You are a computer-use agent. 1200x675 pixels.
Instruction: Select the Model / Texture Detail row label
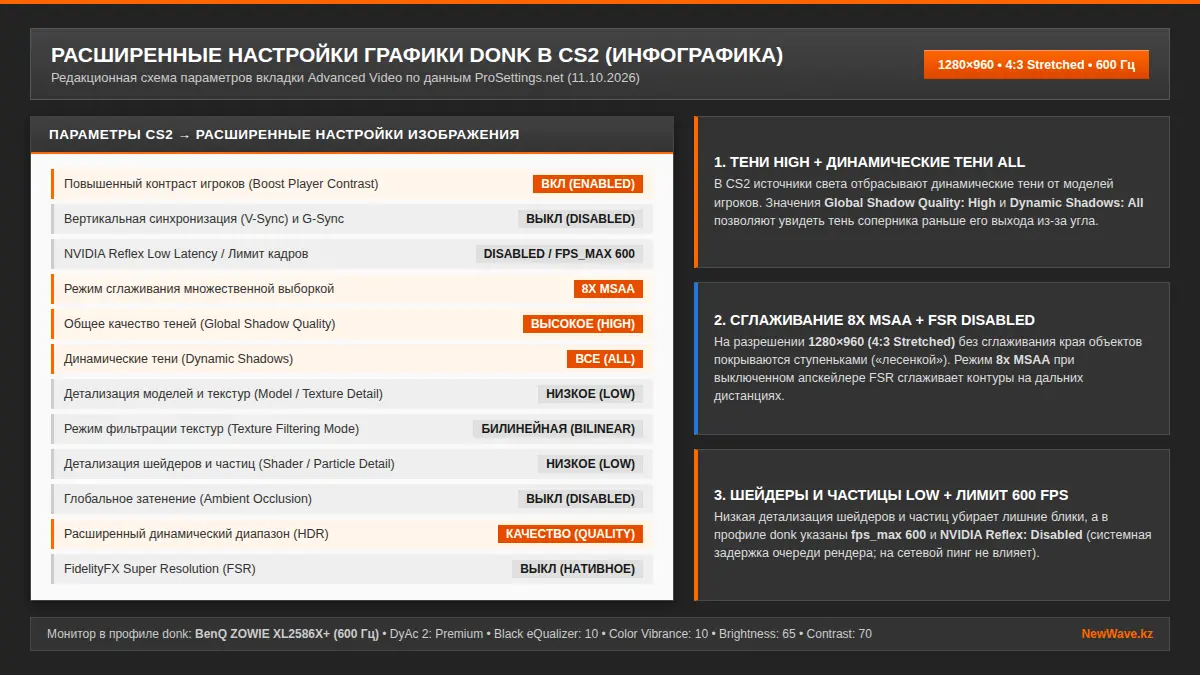[223, 394]
